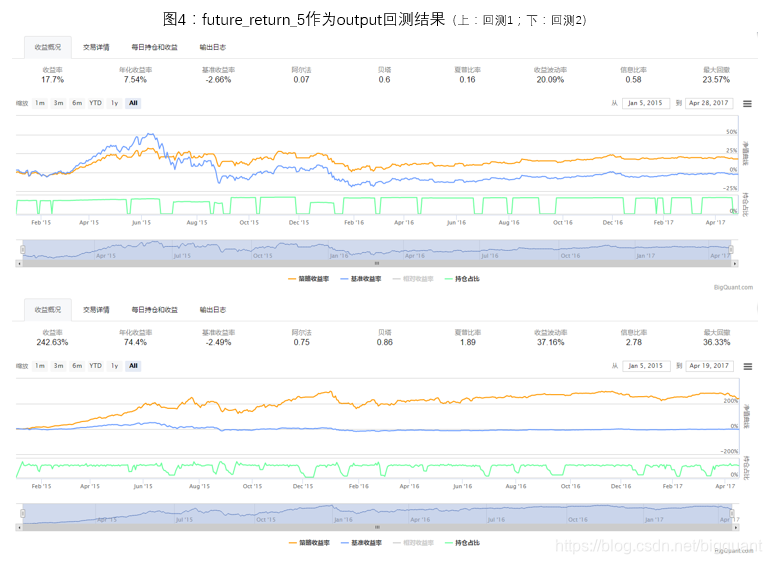
Task: Click the 37.16% volatility value
Action: (550, 343)
